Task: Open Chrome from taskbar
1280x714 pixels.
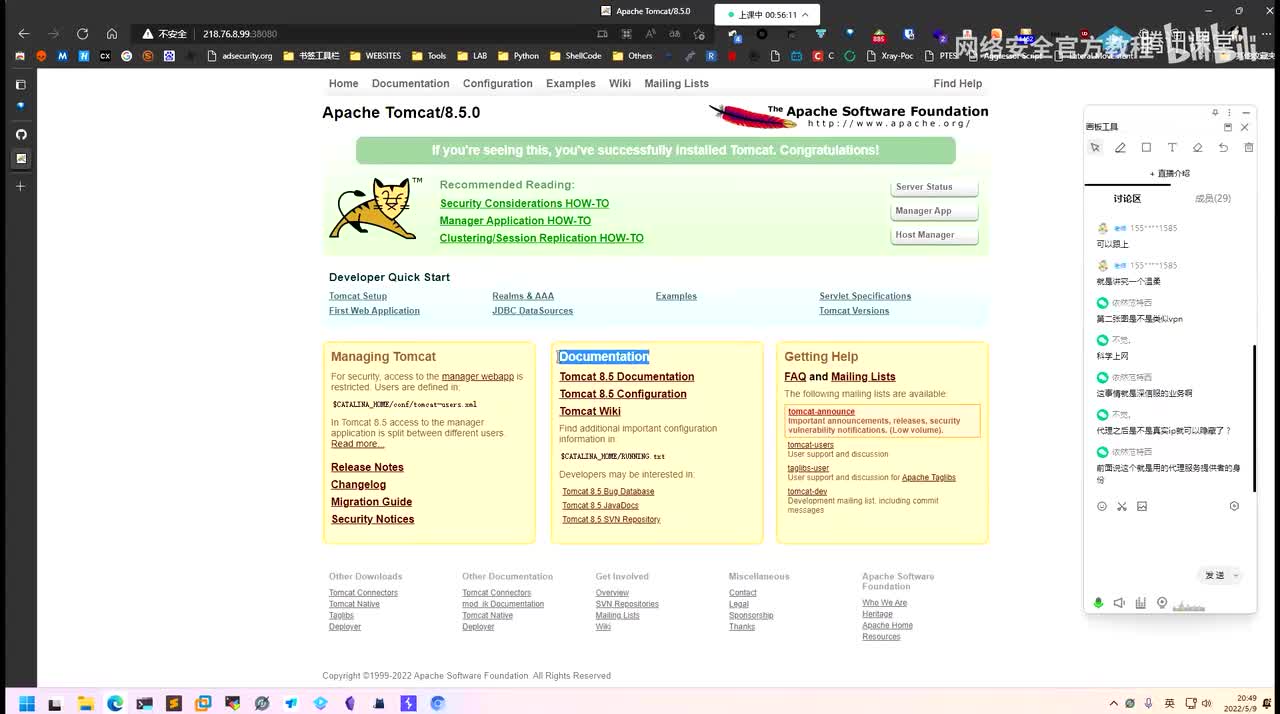Action: pos(437,703)
